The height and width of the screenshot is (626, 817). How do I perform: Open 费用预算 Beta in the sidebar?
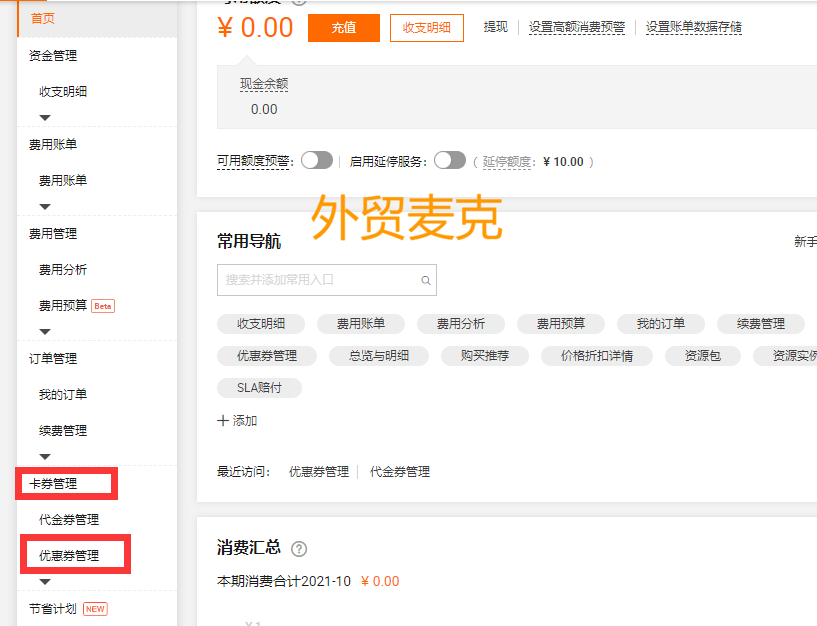pyautogui.click(x=63, y=306)
